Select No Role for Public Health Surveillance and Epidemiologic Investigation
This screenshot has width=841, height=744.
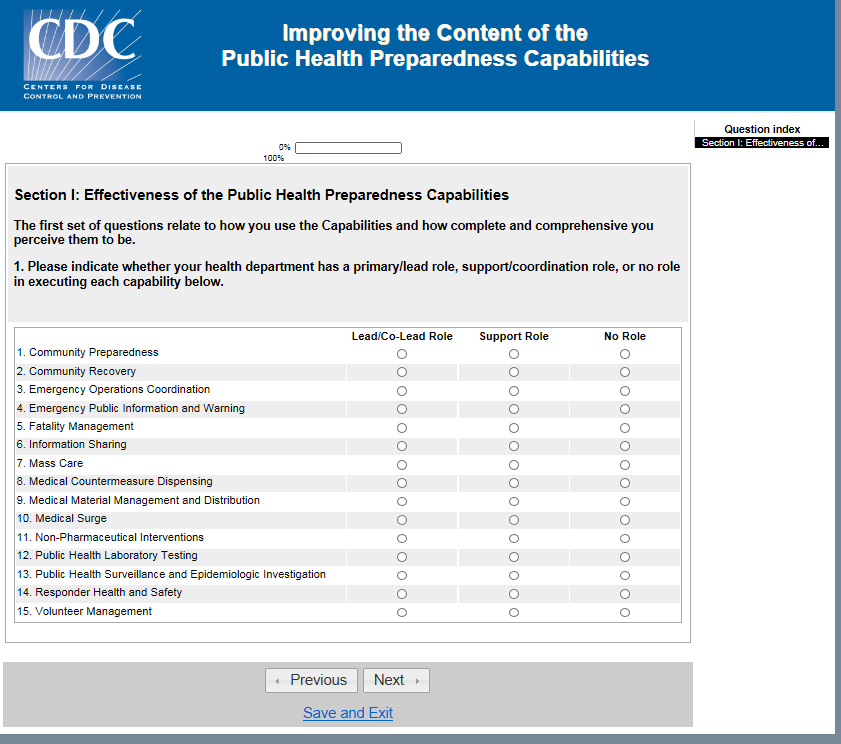625,576
